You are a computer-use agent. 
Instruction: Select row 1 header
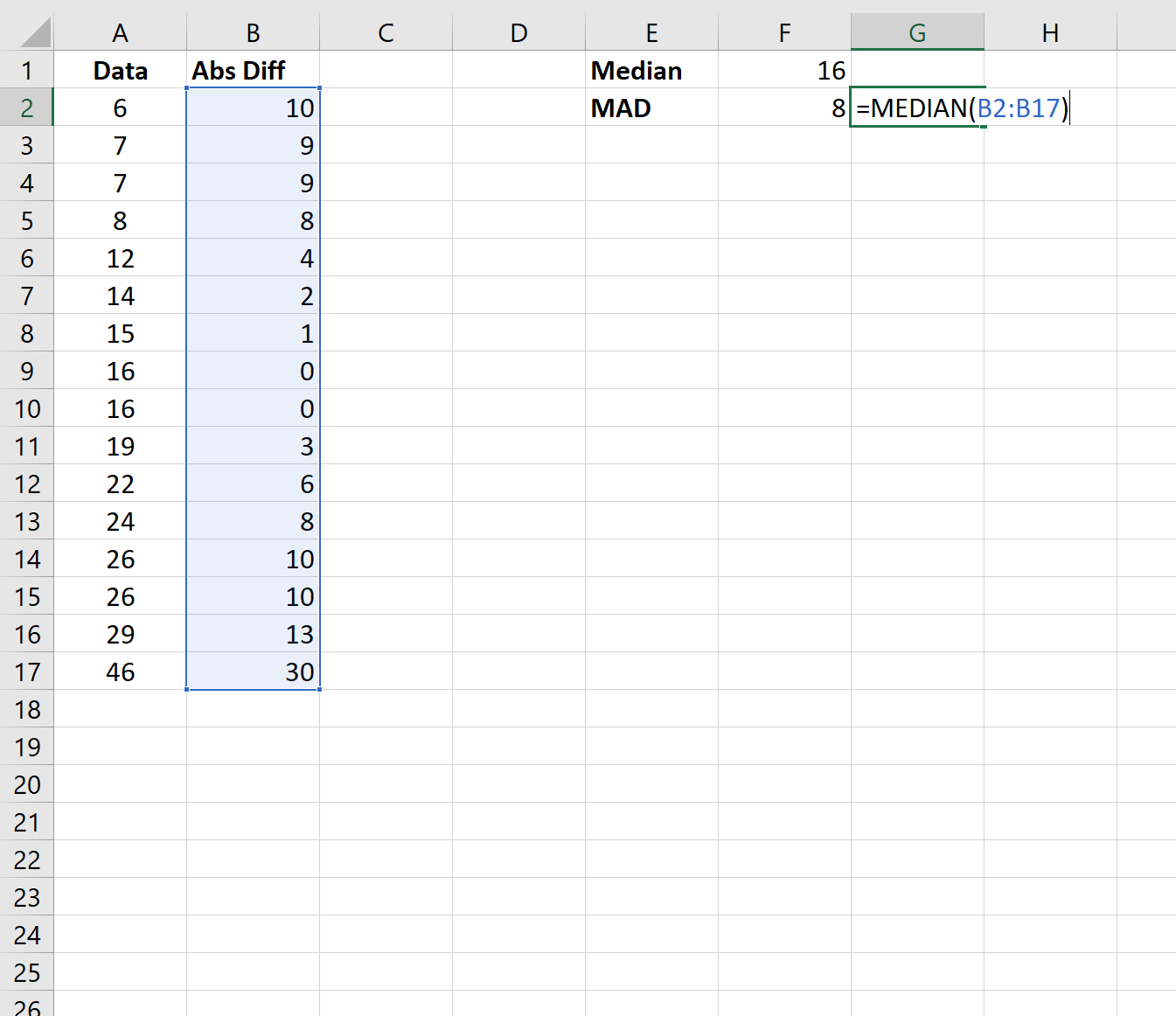tap(27, 71)
